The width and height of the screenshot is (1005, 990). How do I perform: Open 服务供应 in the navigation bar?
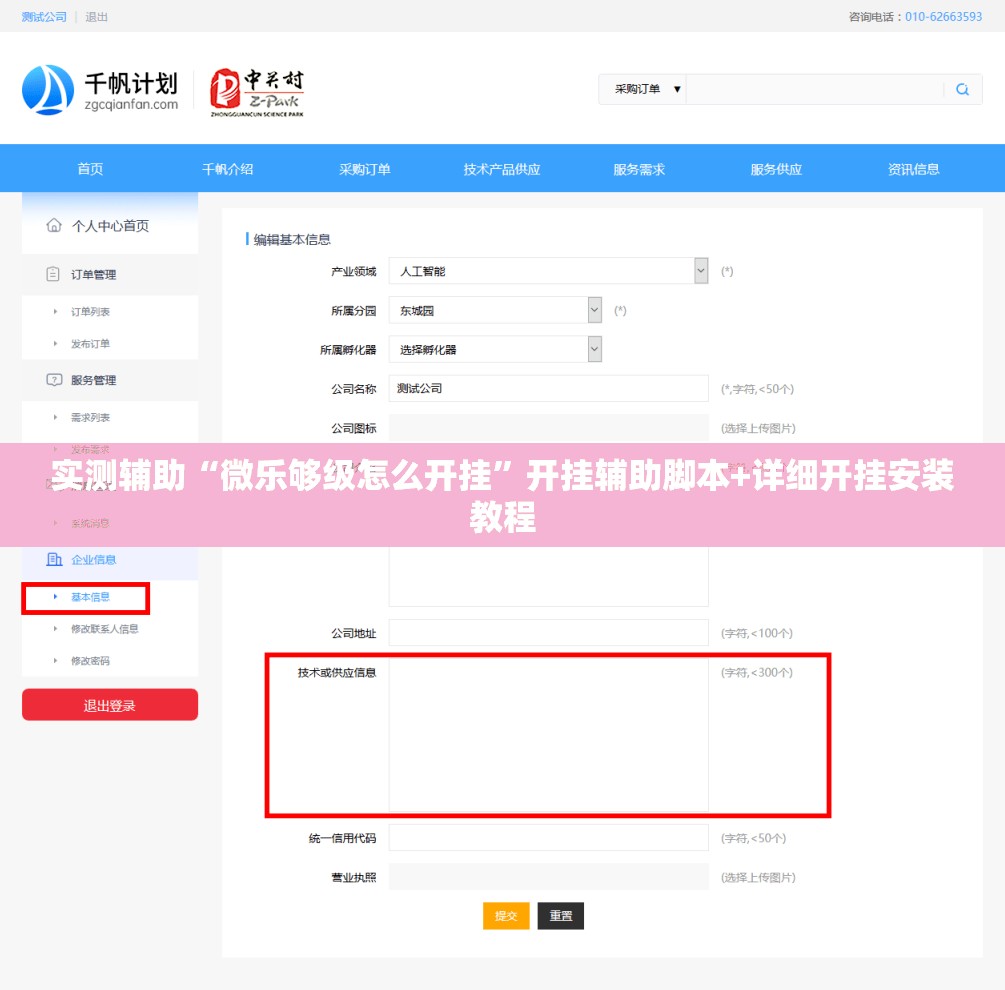pyautogui.click(x=776, y=169)
